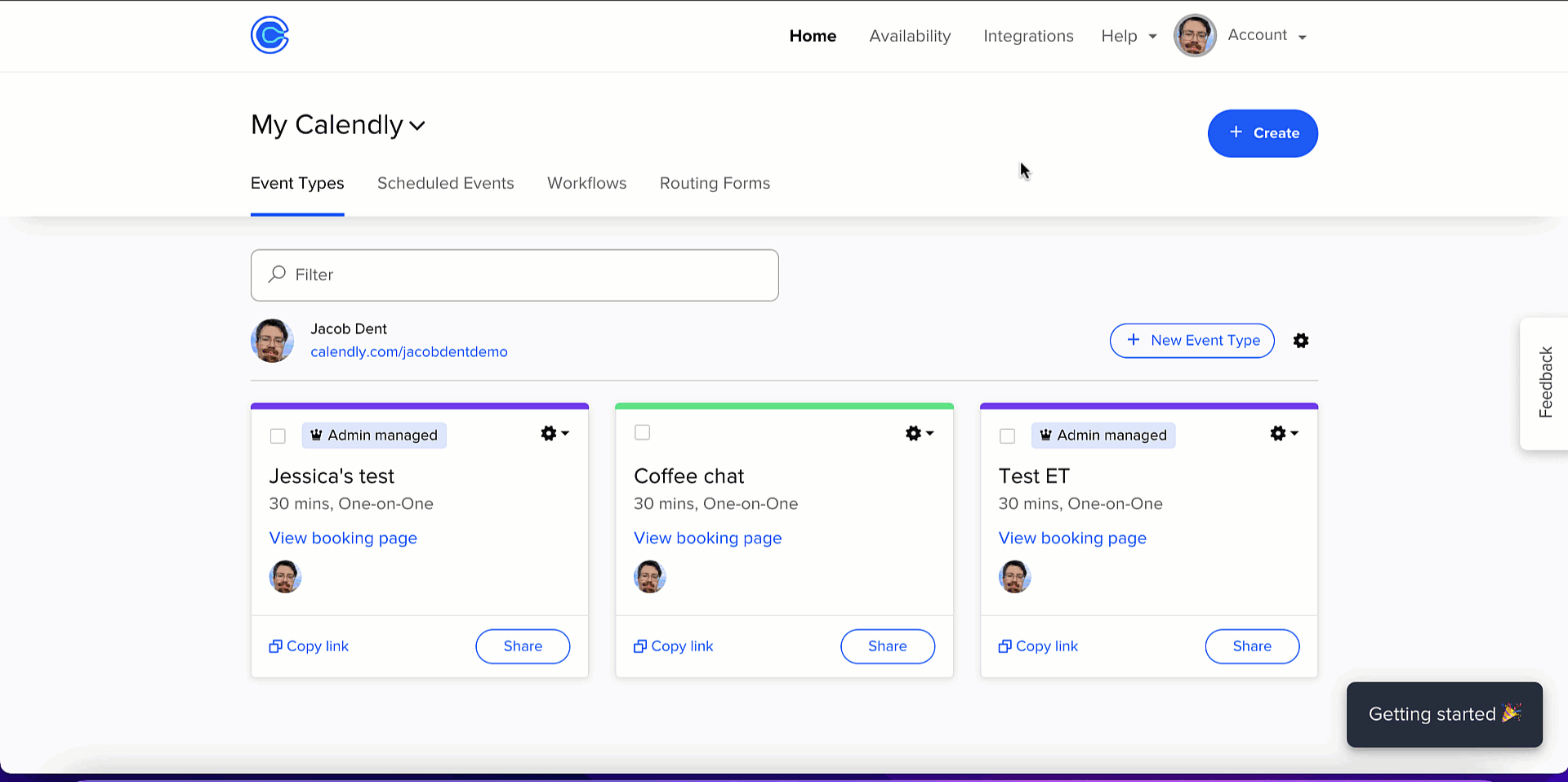Click the Test ET title
Image resolution: width=1568 pixels, height=782 pixels.
click(1034, 476)
